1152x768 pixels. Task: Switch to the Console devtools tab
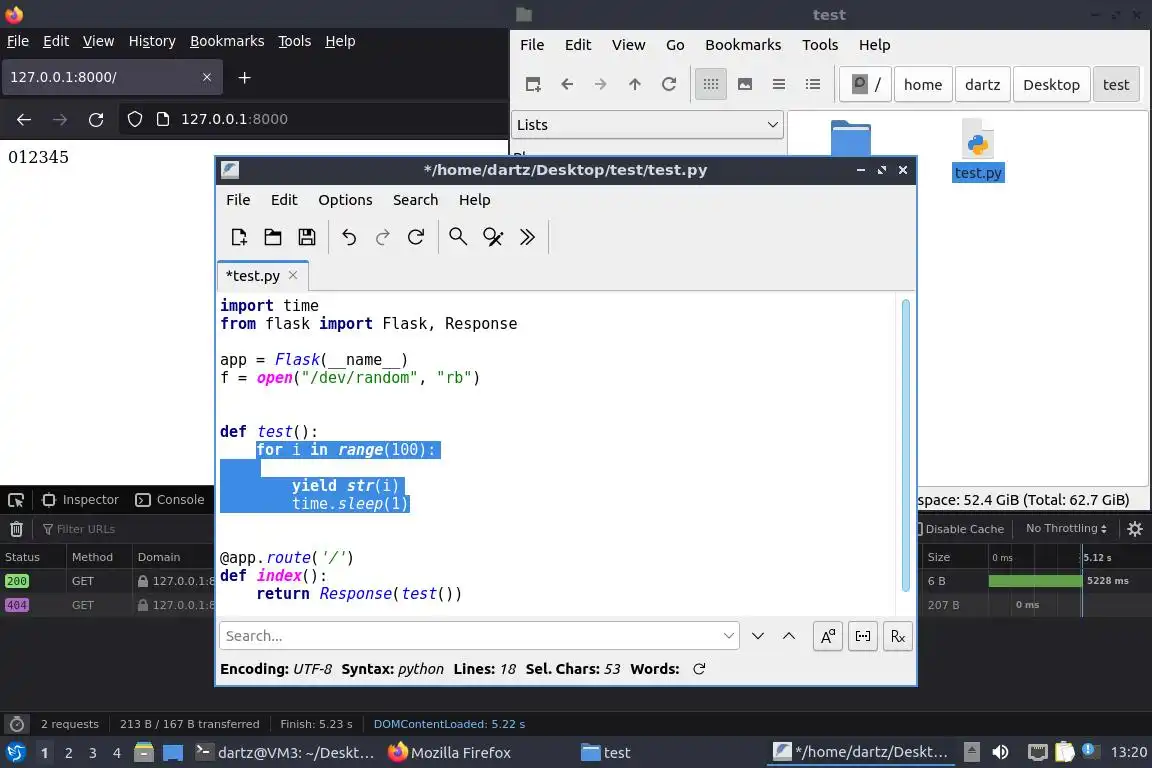[170, 500]
